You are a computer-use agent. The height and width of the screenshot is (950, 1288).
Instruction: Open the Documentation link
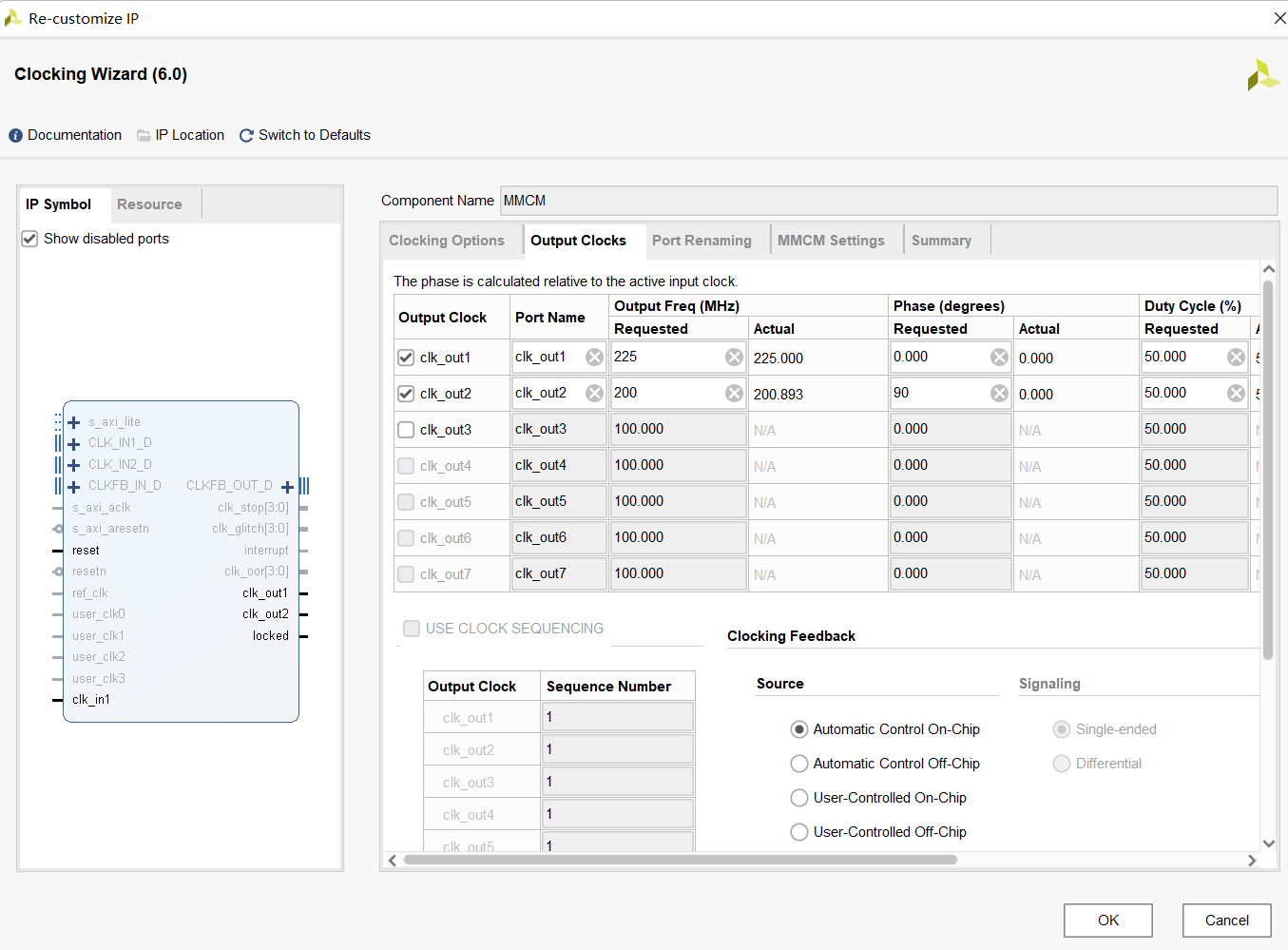coord(74,136)
